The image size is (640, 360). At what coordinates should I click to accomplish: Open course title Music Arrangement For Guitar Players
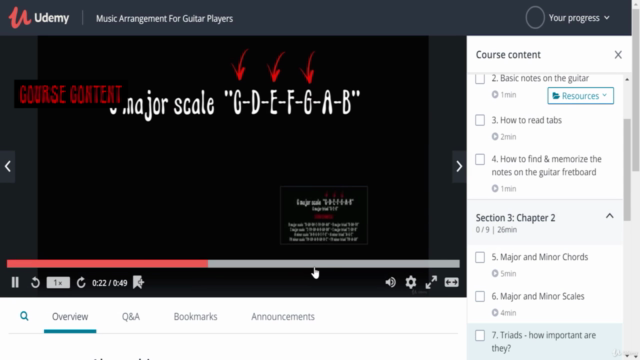point(164,18)
